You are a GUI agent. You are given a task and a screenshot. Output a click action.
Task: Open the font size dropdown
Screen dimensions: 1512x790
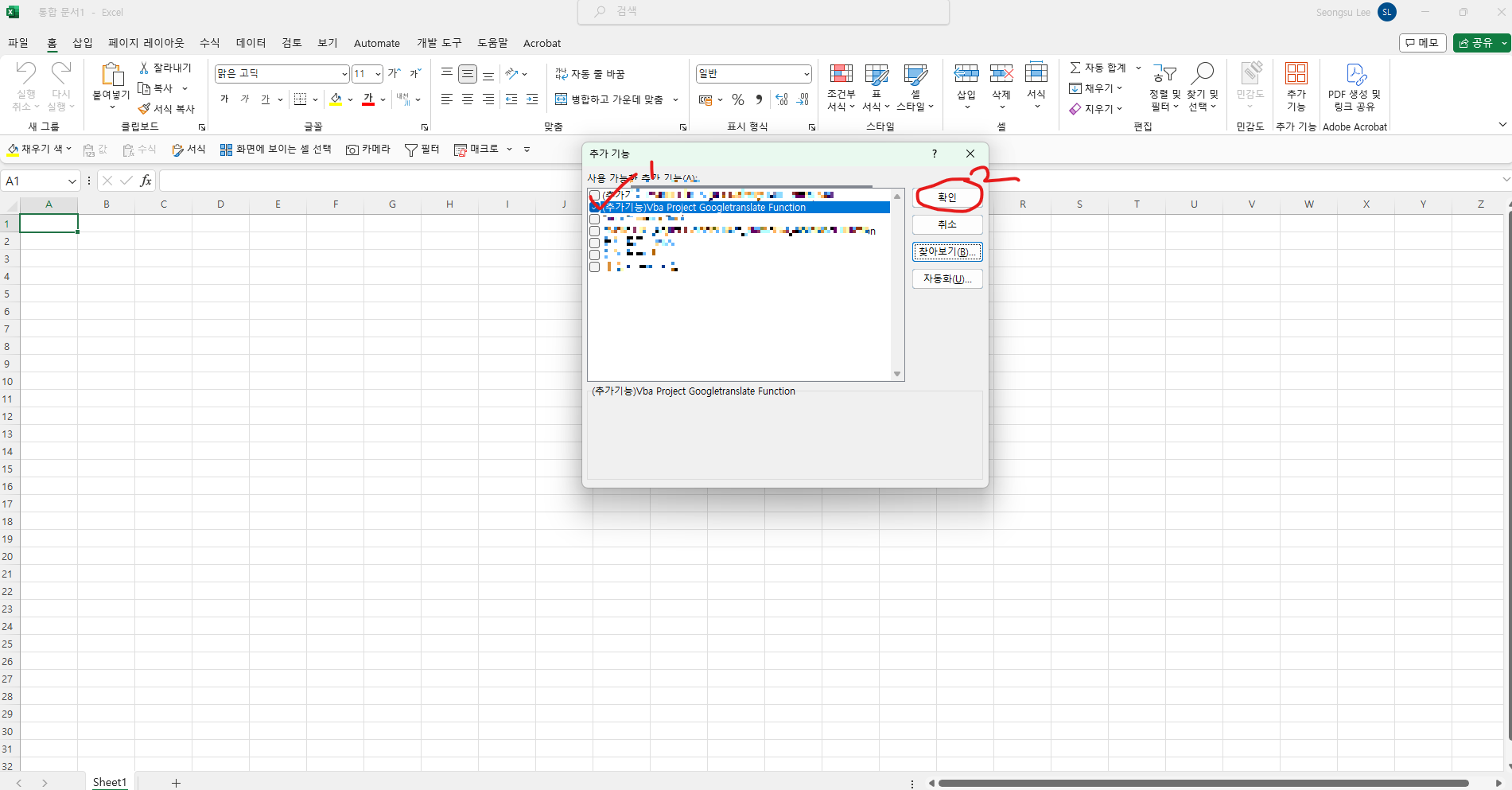point(378,74)
